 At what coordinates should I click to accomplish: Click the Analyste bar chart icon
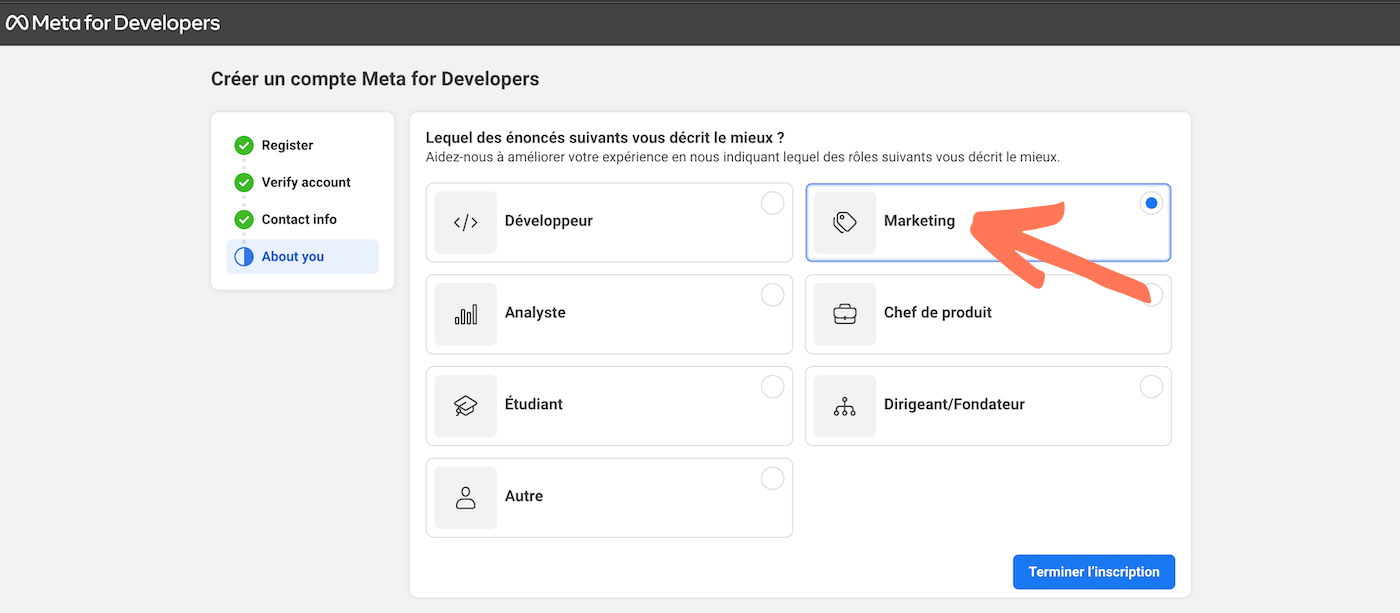click(465, 314)
